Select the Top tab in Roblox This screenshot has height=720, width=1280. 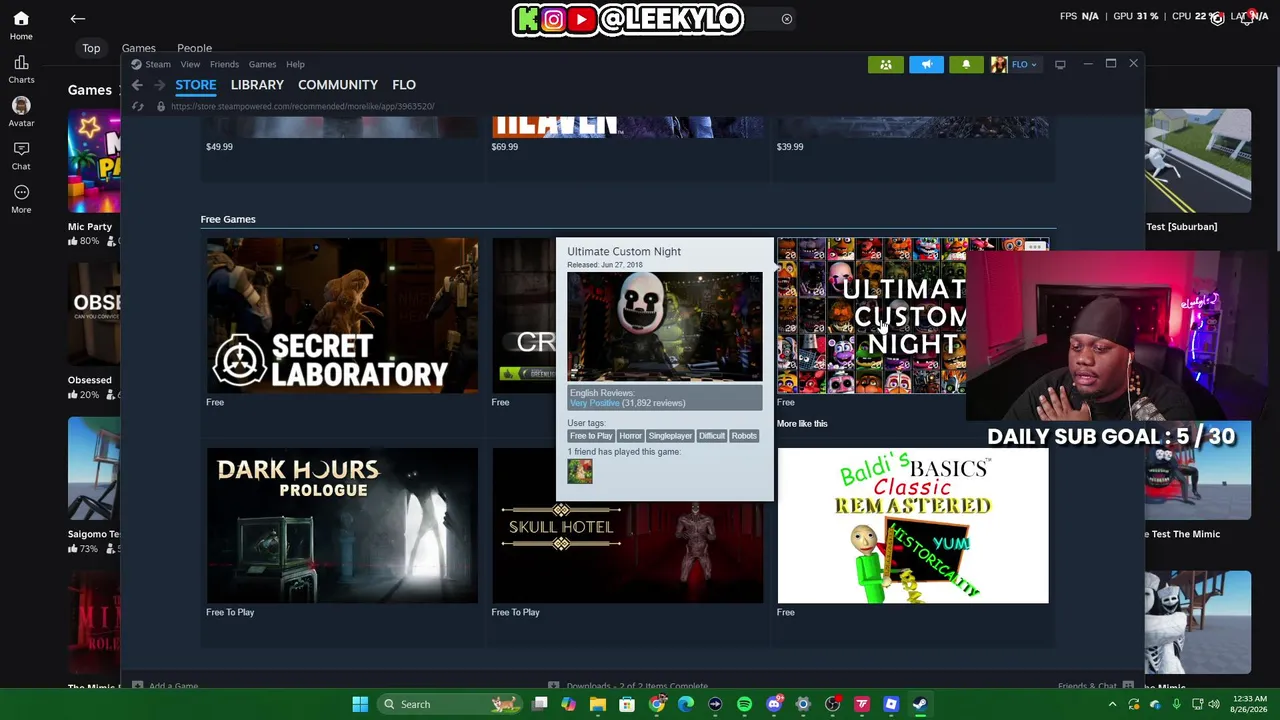(91, 48)
